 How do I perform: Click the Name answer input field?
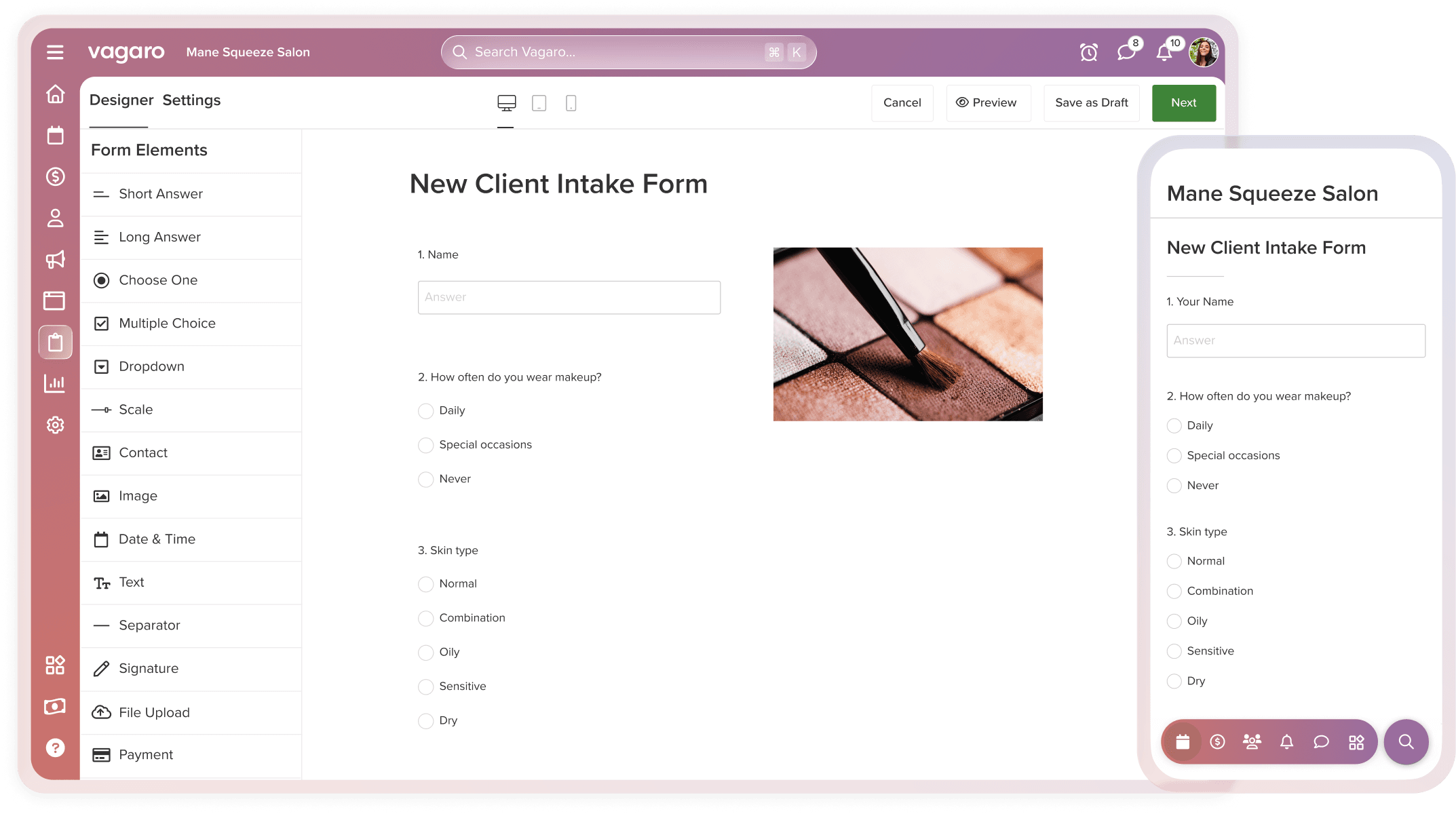(x=569, y=297)
